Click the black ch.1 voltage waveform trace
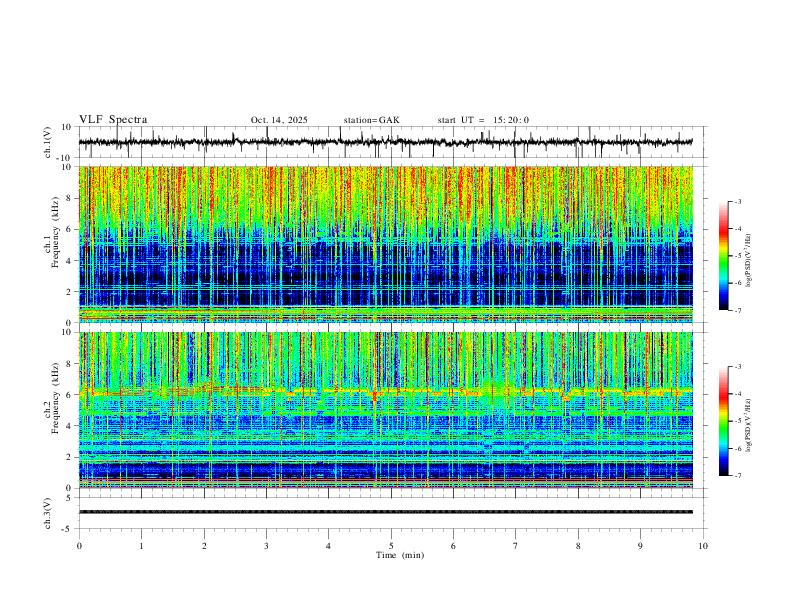 [x=386, y=142]
